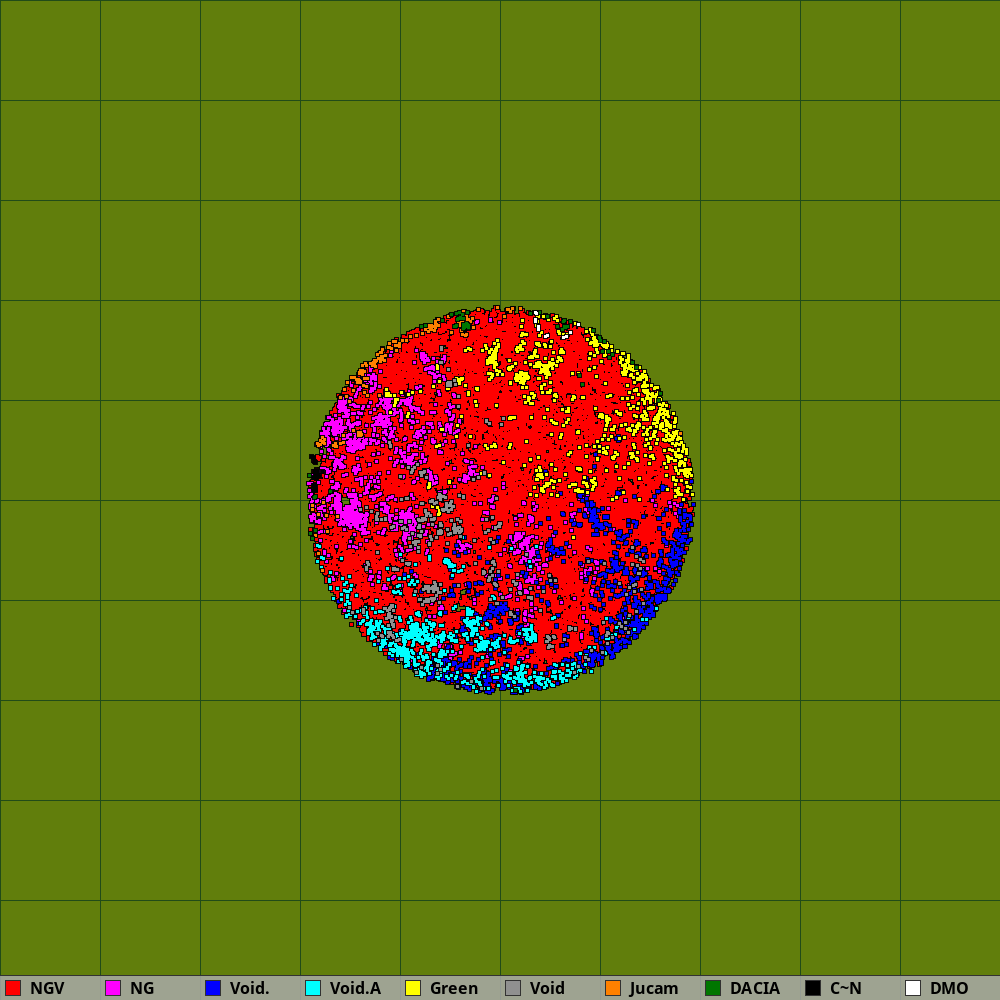Image resolution: width=1000 pixels, height=1000 pixels.
Task: Choose the orange Jucam legend swatch
Action: point(613,988)
